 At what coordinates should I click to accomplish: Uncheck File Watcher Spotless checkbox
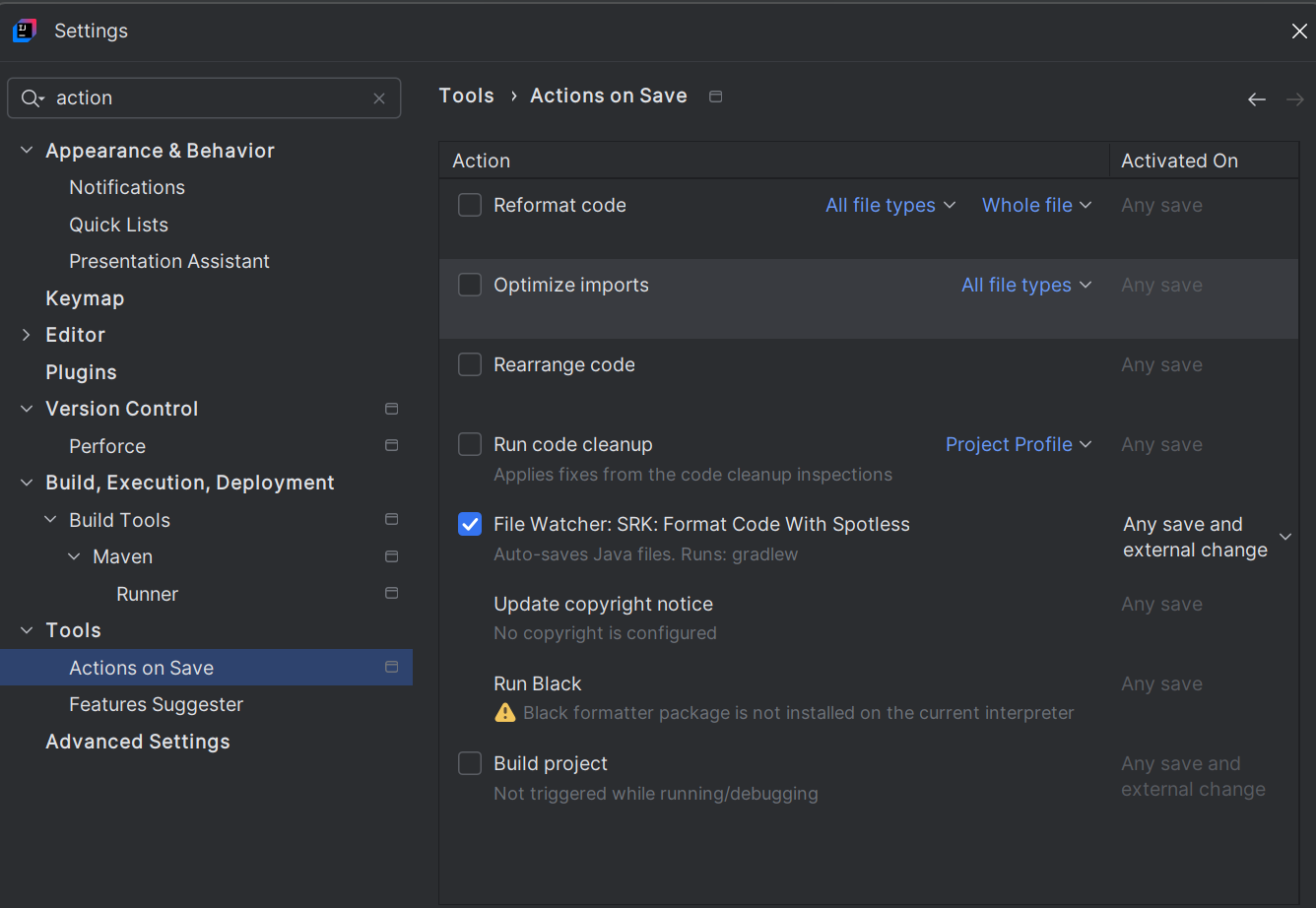point(470,525)
